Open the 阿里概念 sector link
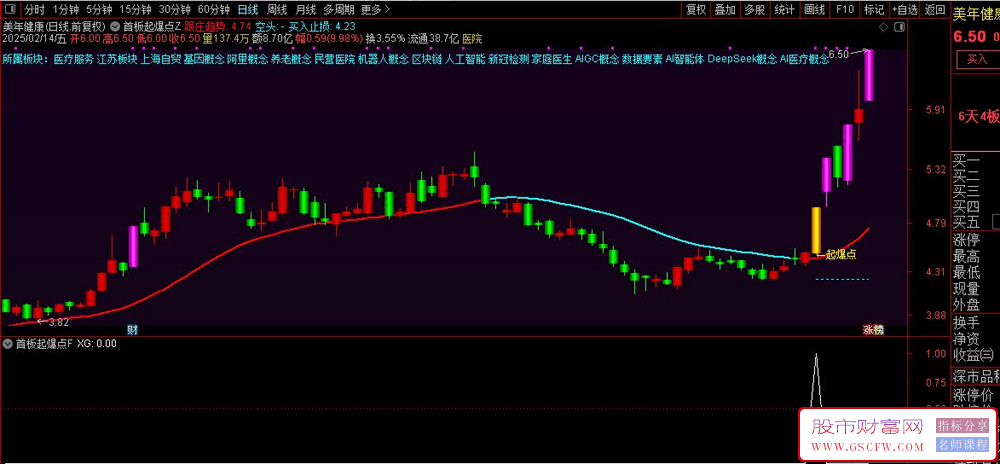 pyautogui.click(x=247, y=60)
